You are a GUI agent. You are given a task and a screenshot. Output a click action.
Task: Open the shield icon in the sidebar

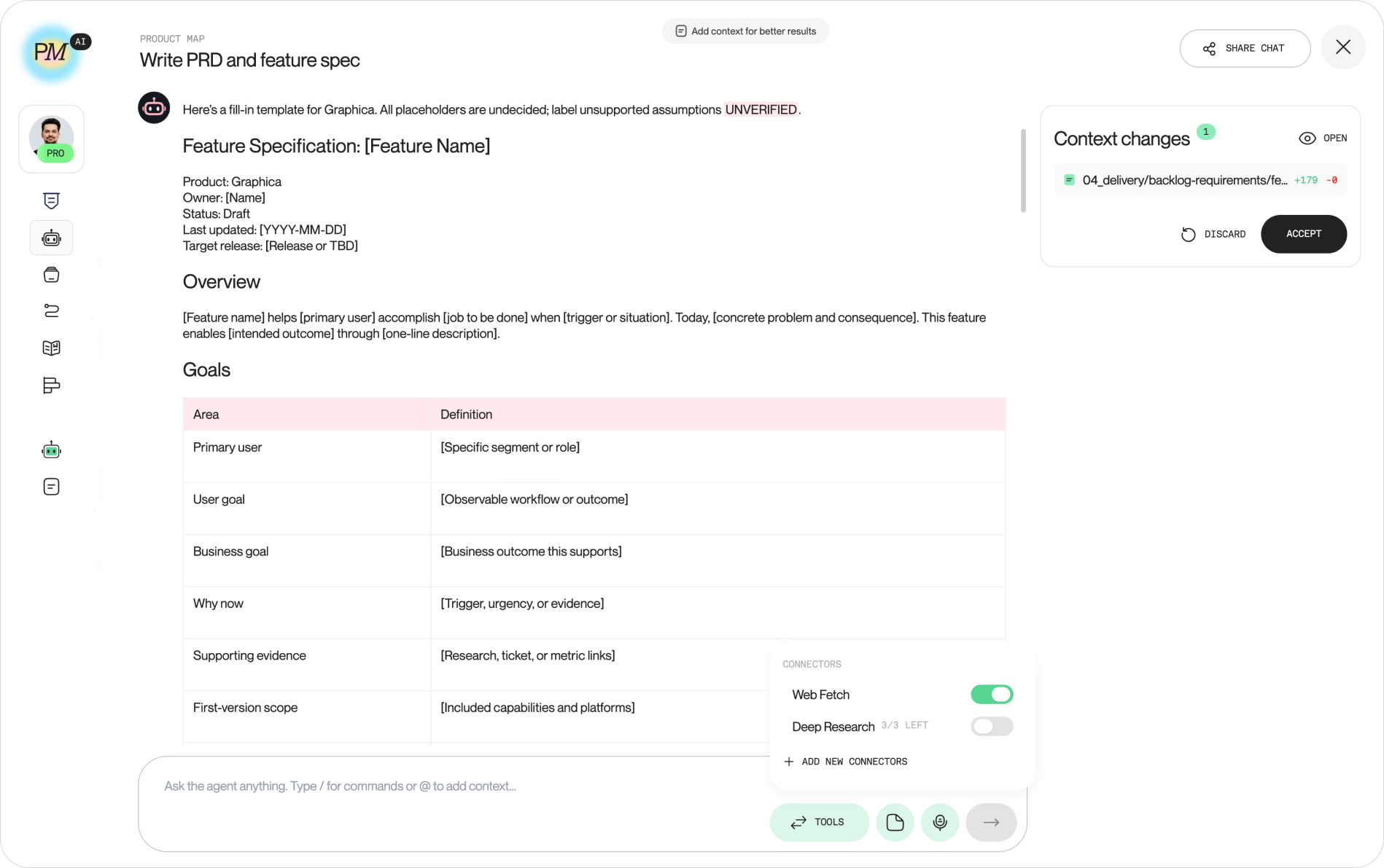(51, 200)
